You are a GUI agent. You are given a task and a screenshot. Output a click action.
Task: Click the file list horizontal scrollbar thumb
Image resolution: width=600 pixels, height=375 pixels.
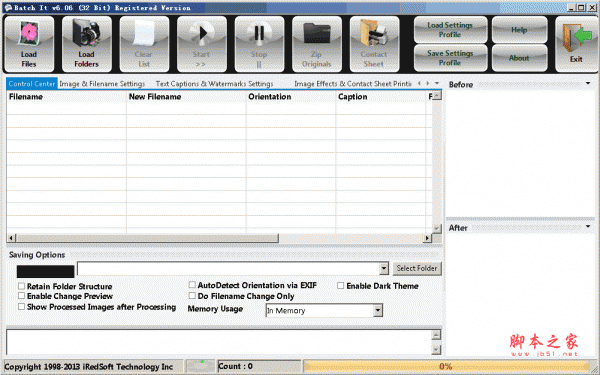[147, 238]
